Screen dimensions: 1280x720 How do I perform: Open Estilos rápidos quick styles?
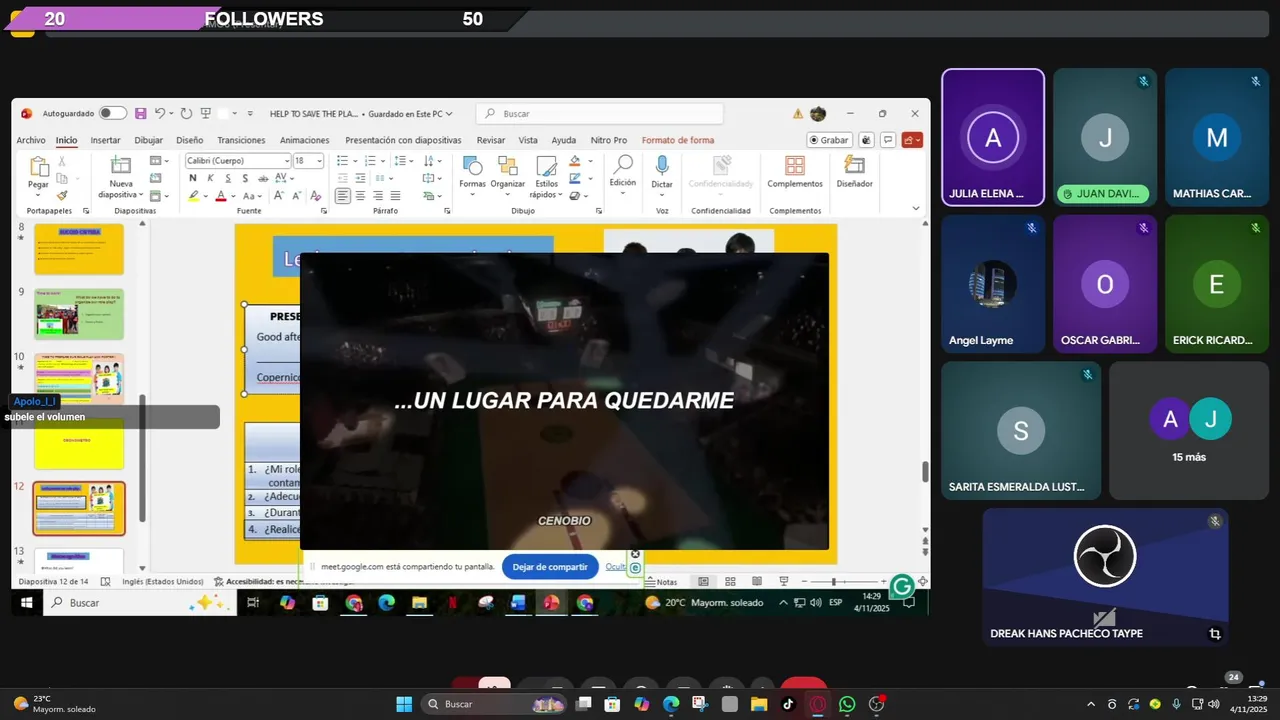pyautogui.click(x=546, y=178)
